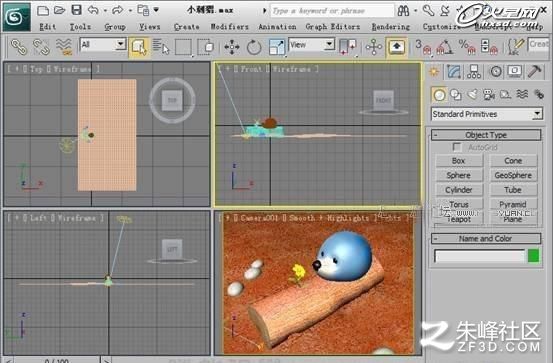Open the Modifiers menu

pos(229,27)
